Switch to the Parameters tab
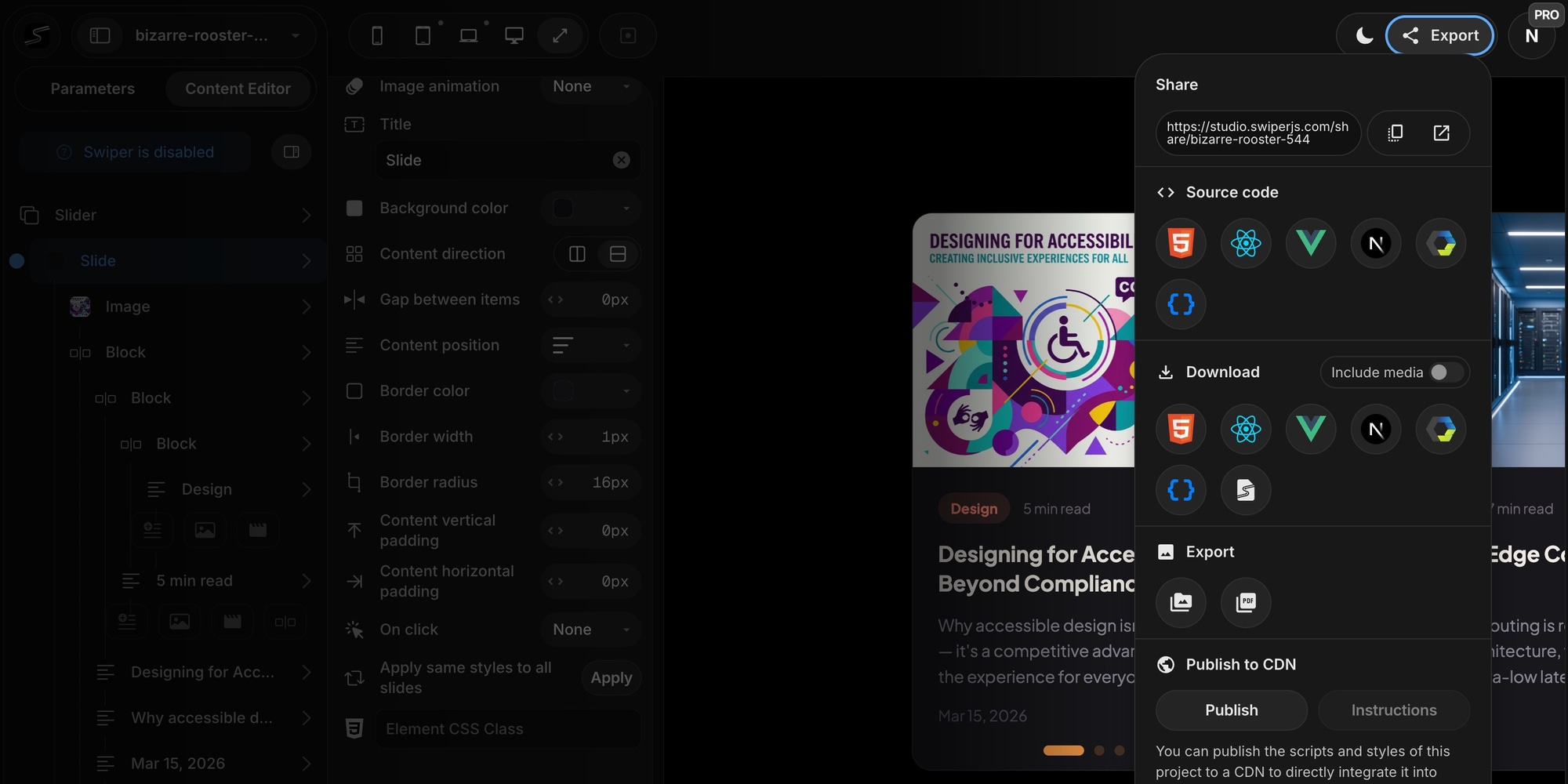Screen dimensions: 1568x784 coord(93,89)
